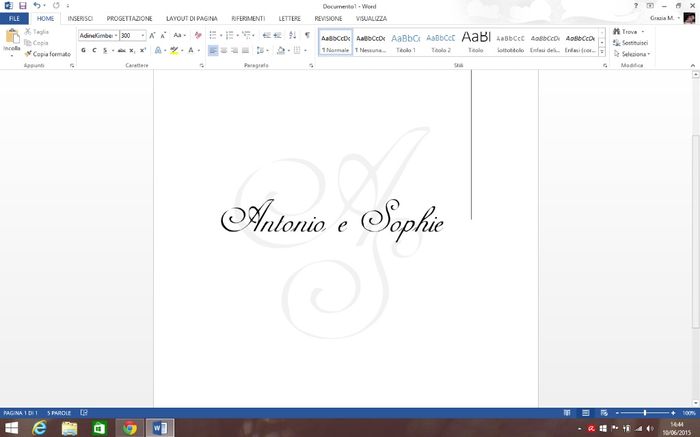Open the LAYOUT DI PAGINA tab
Viewport: 700px width, 437px height.
pyautogui.click(x=189, y=18)
